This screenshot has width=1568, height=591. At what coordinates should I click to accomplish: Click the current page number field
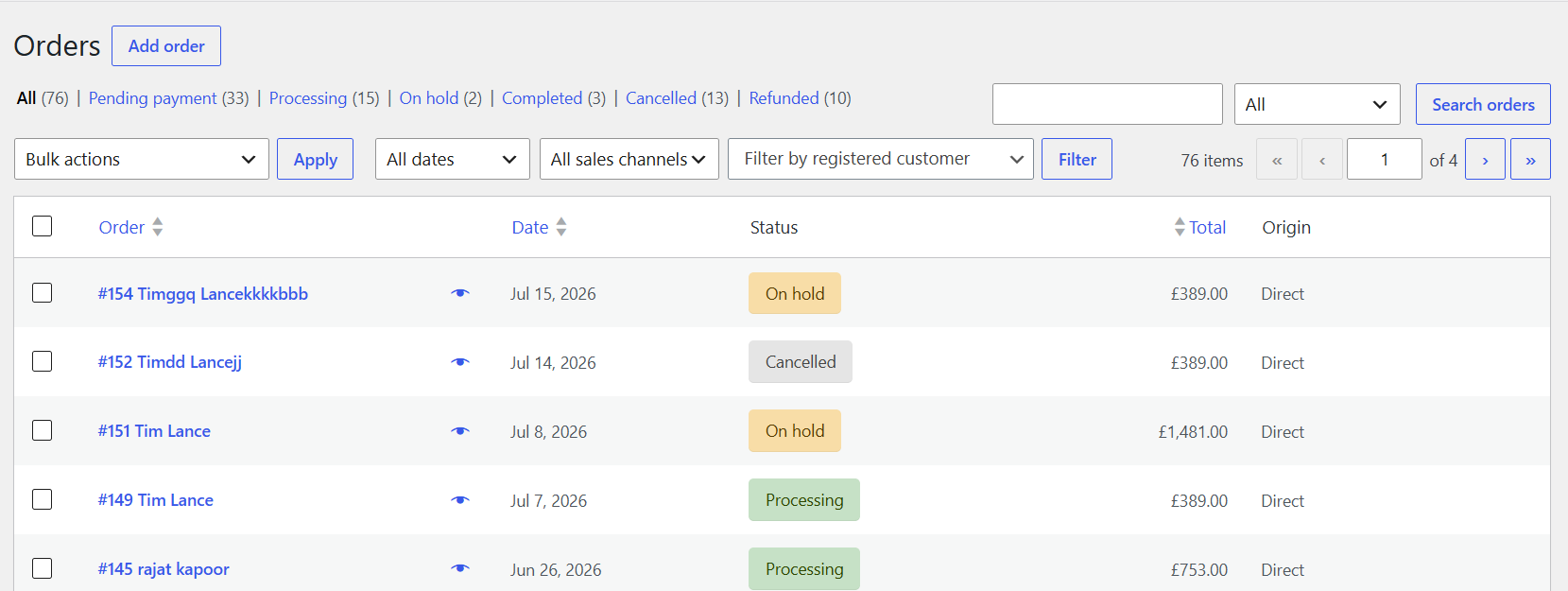click(1385, 160)
